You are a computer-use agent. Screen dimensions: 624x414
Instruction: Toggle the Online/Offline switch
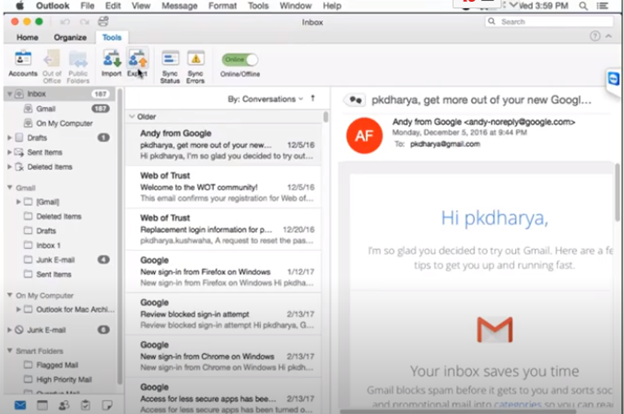click(240, 60)
